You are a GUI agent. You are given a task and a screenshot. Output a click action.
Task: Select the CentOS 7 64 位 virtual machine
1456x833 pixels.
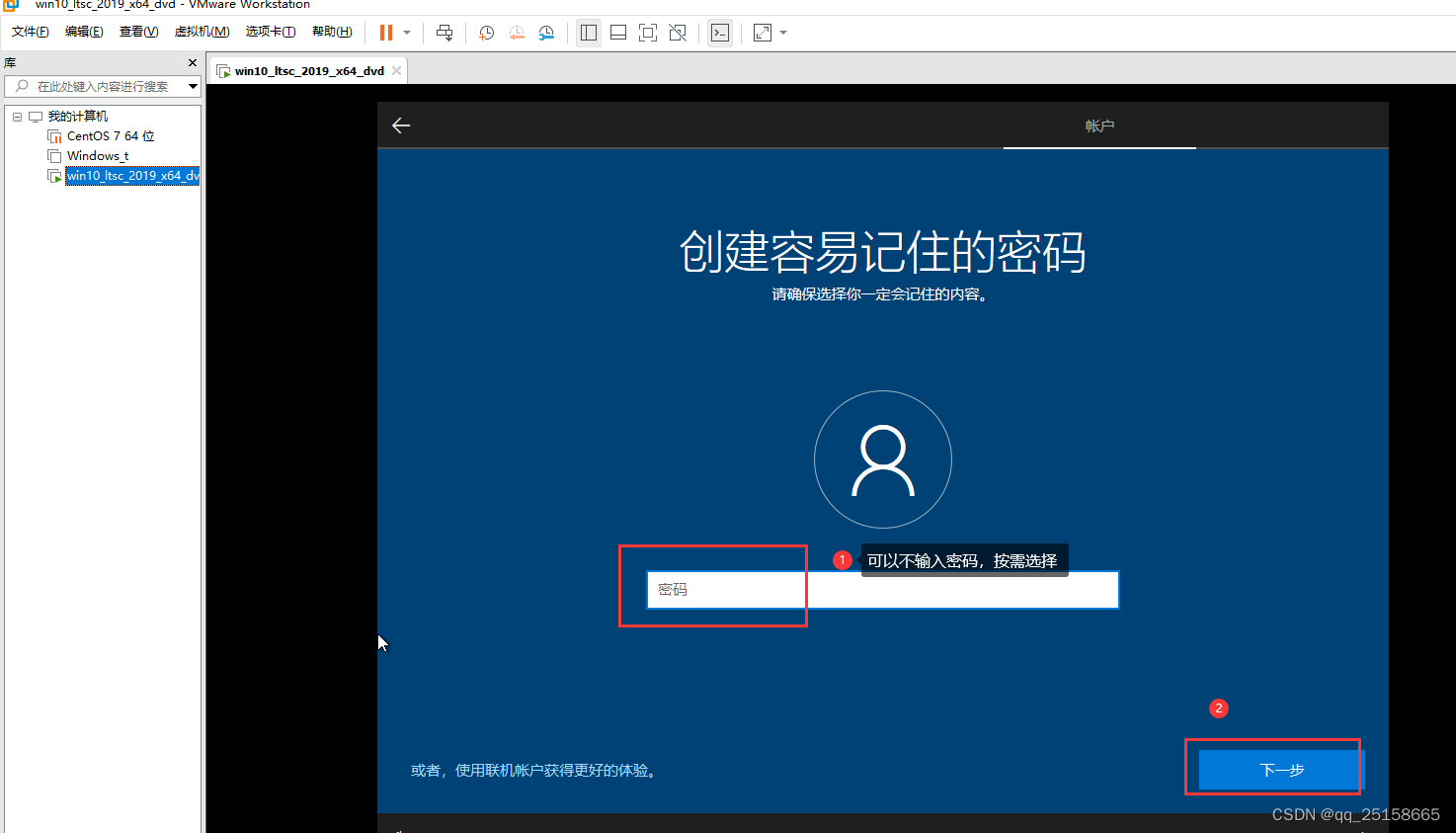[x=111, y=136]
